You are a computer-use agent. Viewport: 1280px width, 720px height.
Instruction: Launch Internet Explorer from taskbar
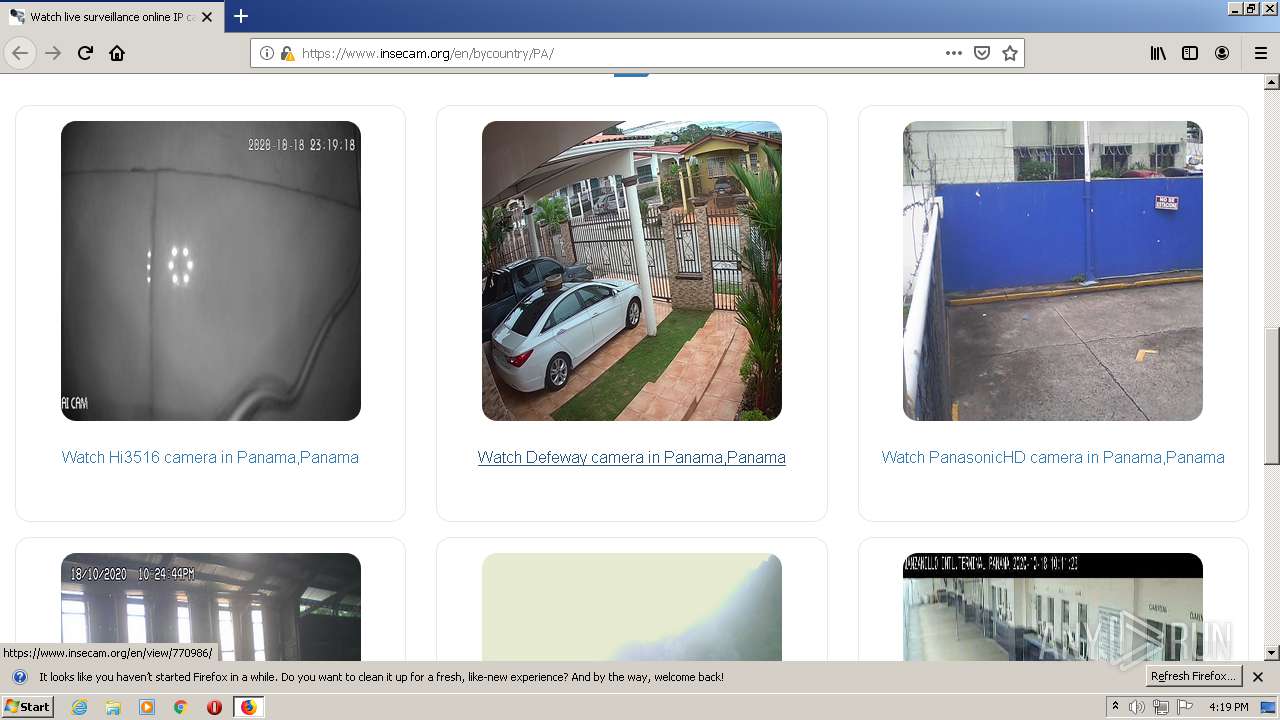pyautogui.click(x=79, y=707)
